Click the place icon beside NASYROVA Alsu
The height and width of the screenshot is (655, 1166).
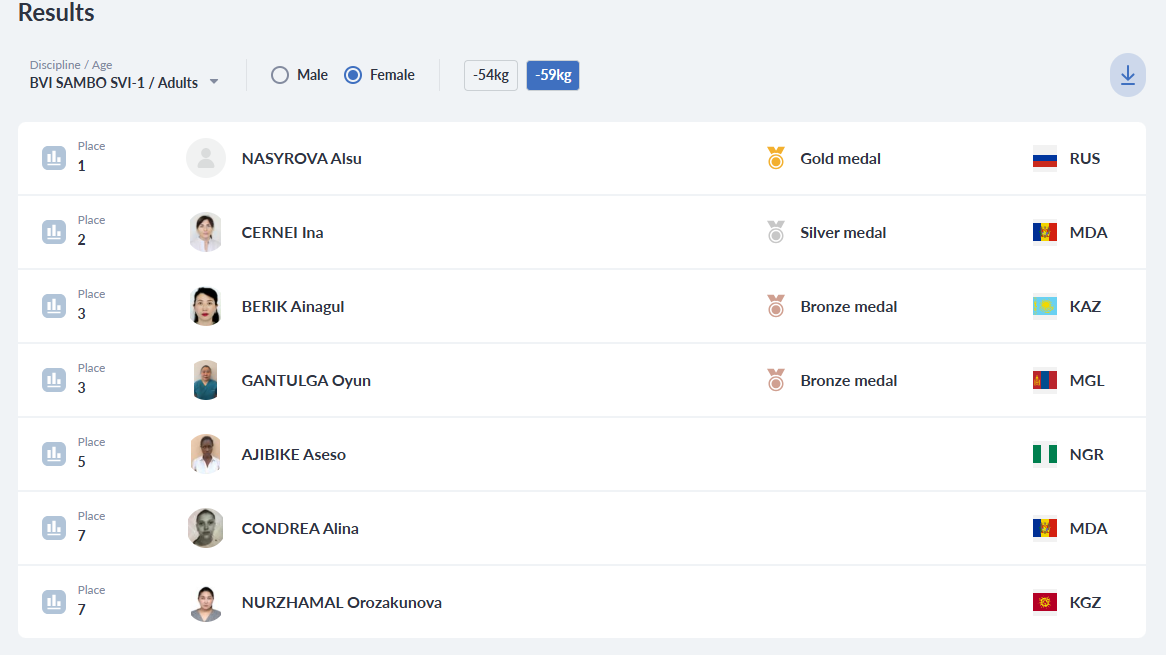coord(54,158)
